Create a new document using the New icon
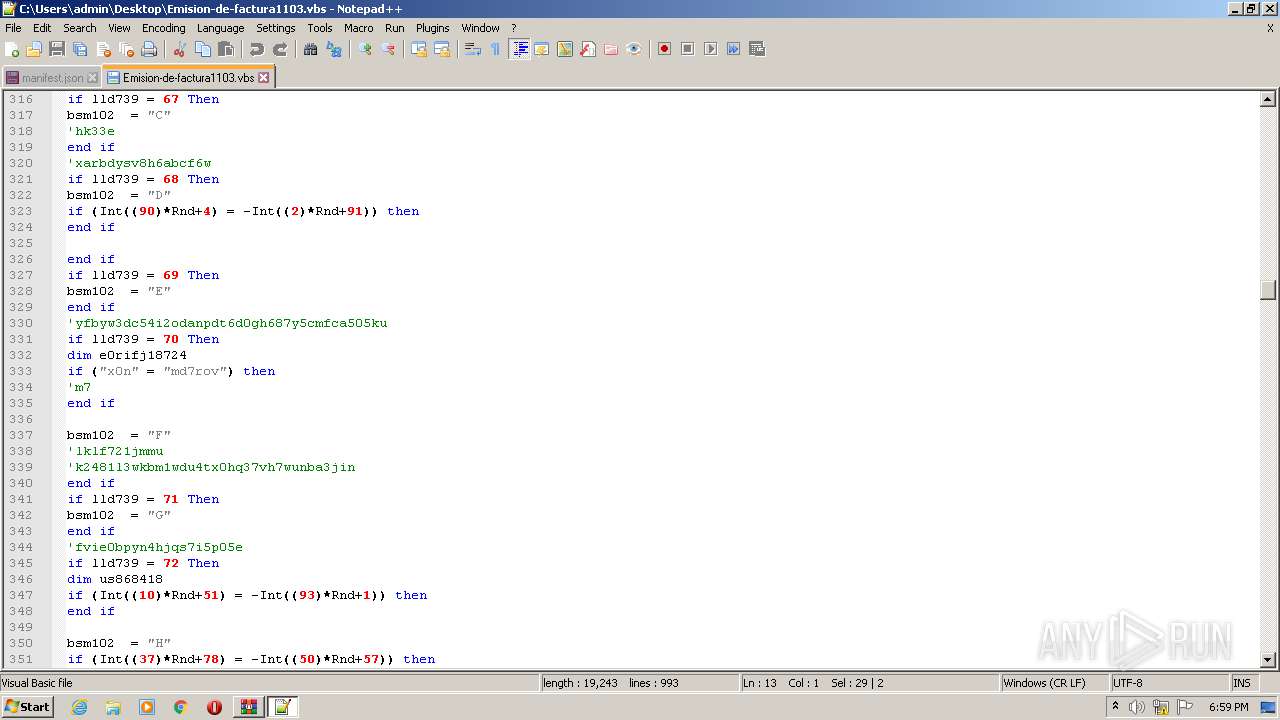 pyautogui.click(x=13, y=49)
